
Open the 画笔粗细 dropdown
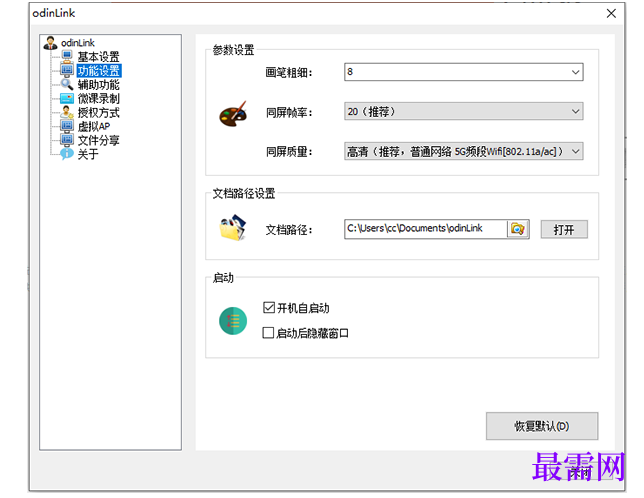click(464, 72)
